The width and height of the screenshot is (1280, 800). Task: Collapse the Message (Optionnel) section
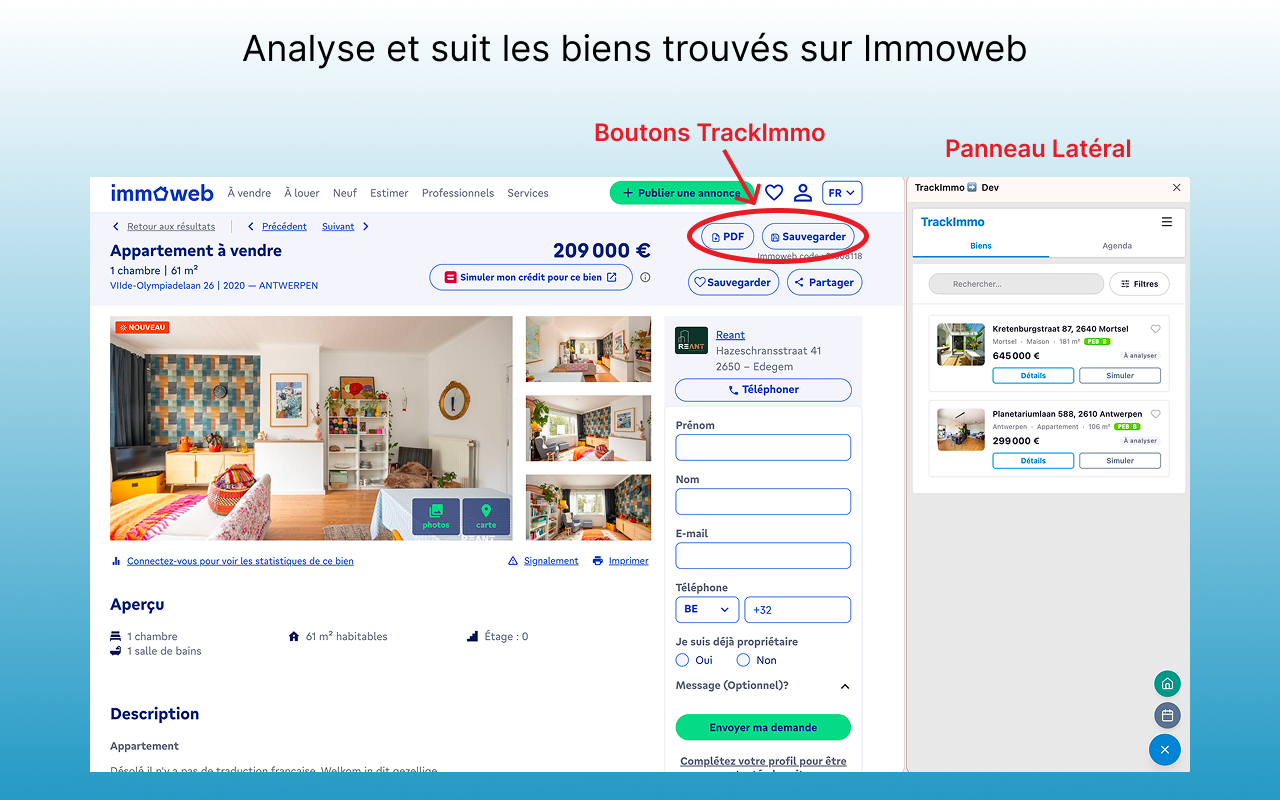pos(845,686)
